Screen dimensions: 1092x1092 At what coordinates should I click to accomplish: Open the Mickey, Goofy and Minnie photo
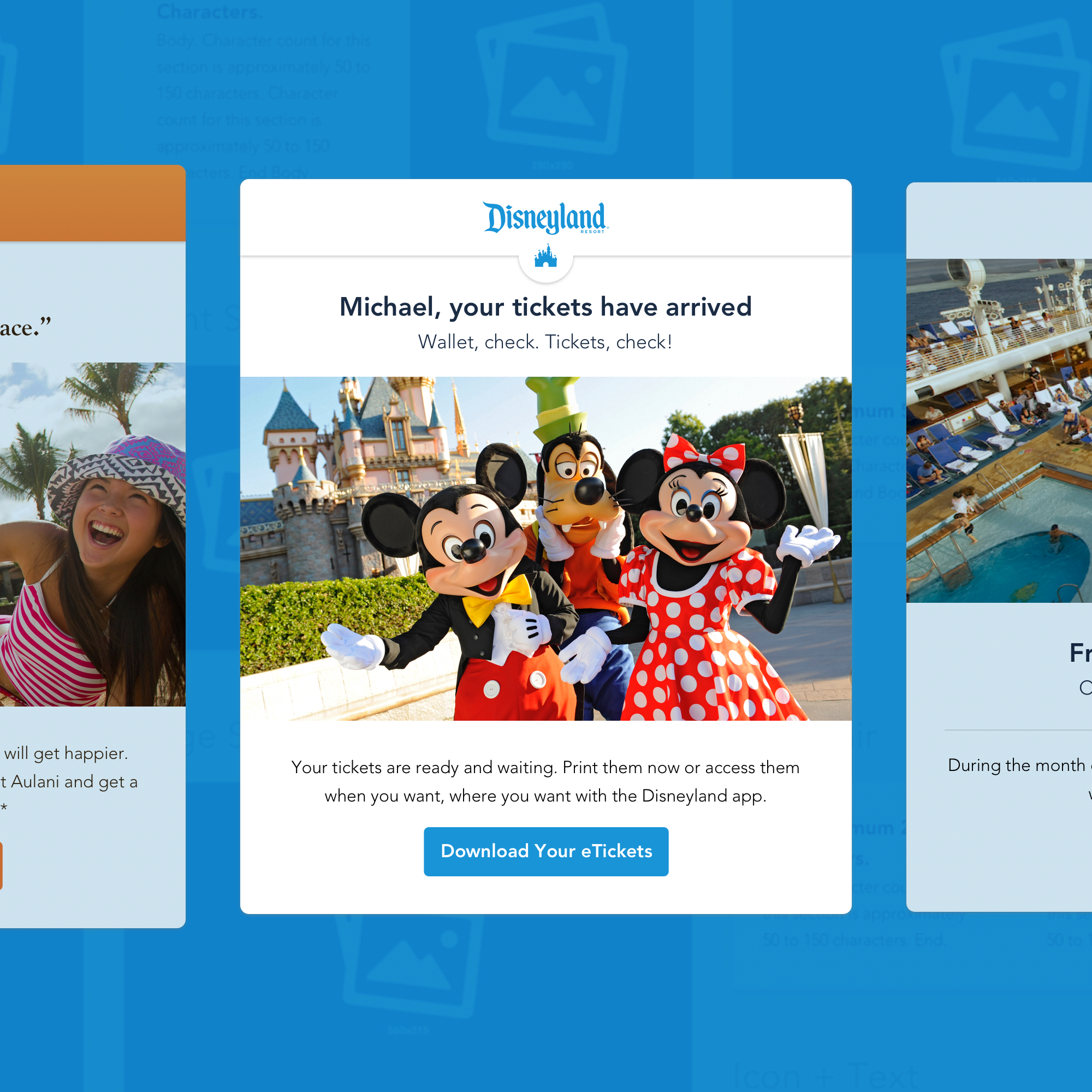coord(546,548)
